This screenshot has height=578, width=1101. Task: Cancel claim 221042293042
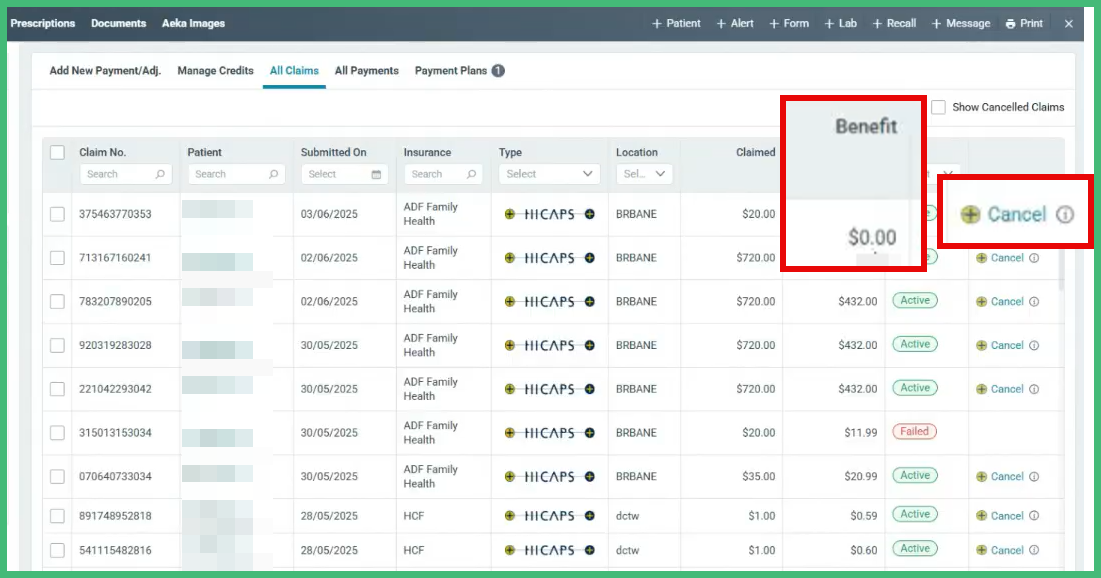point(1000,388)
